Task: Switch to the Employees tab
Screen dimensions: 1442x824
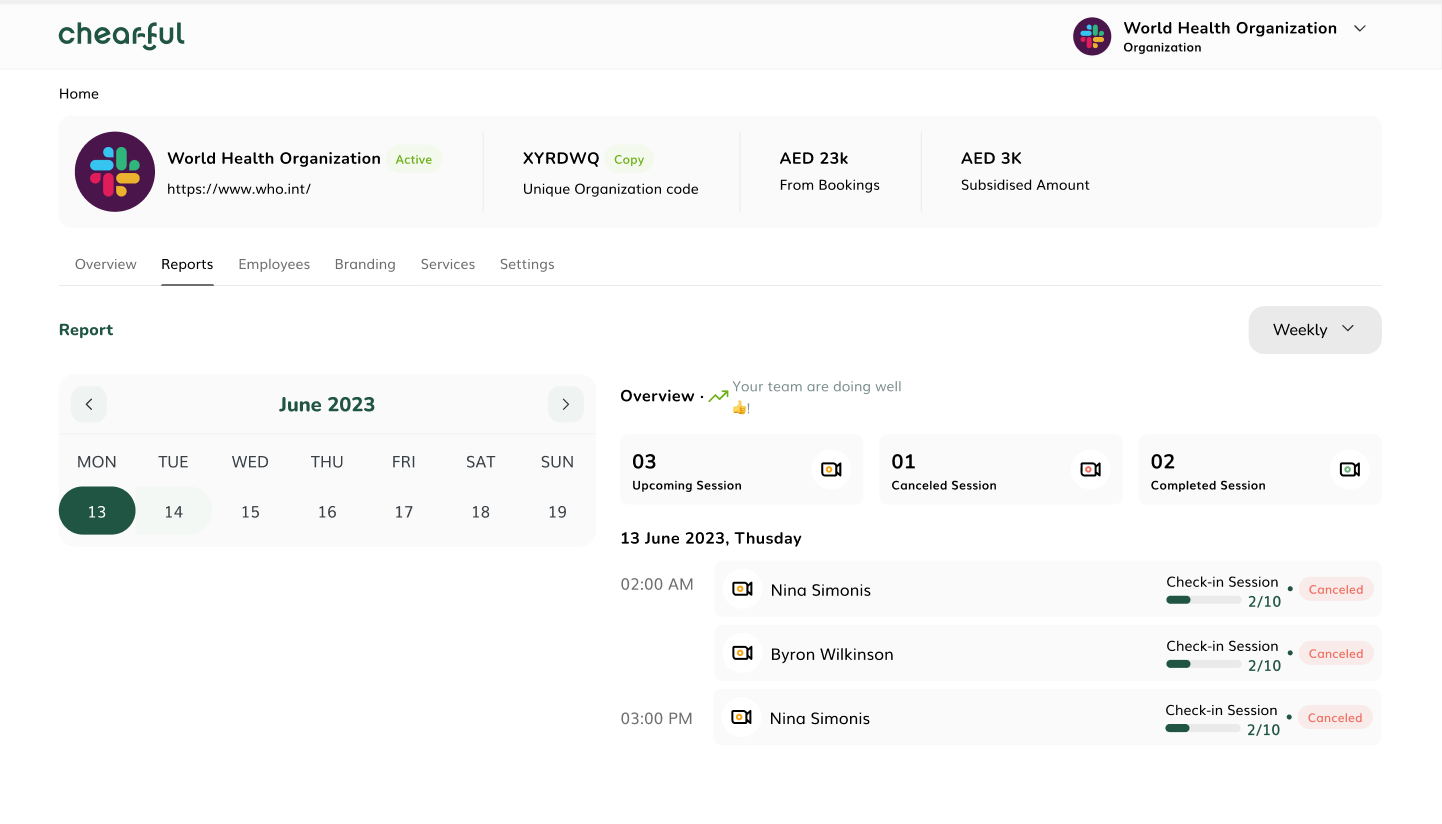Action: [274, 264]
